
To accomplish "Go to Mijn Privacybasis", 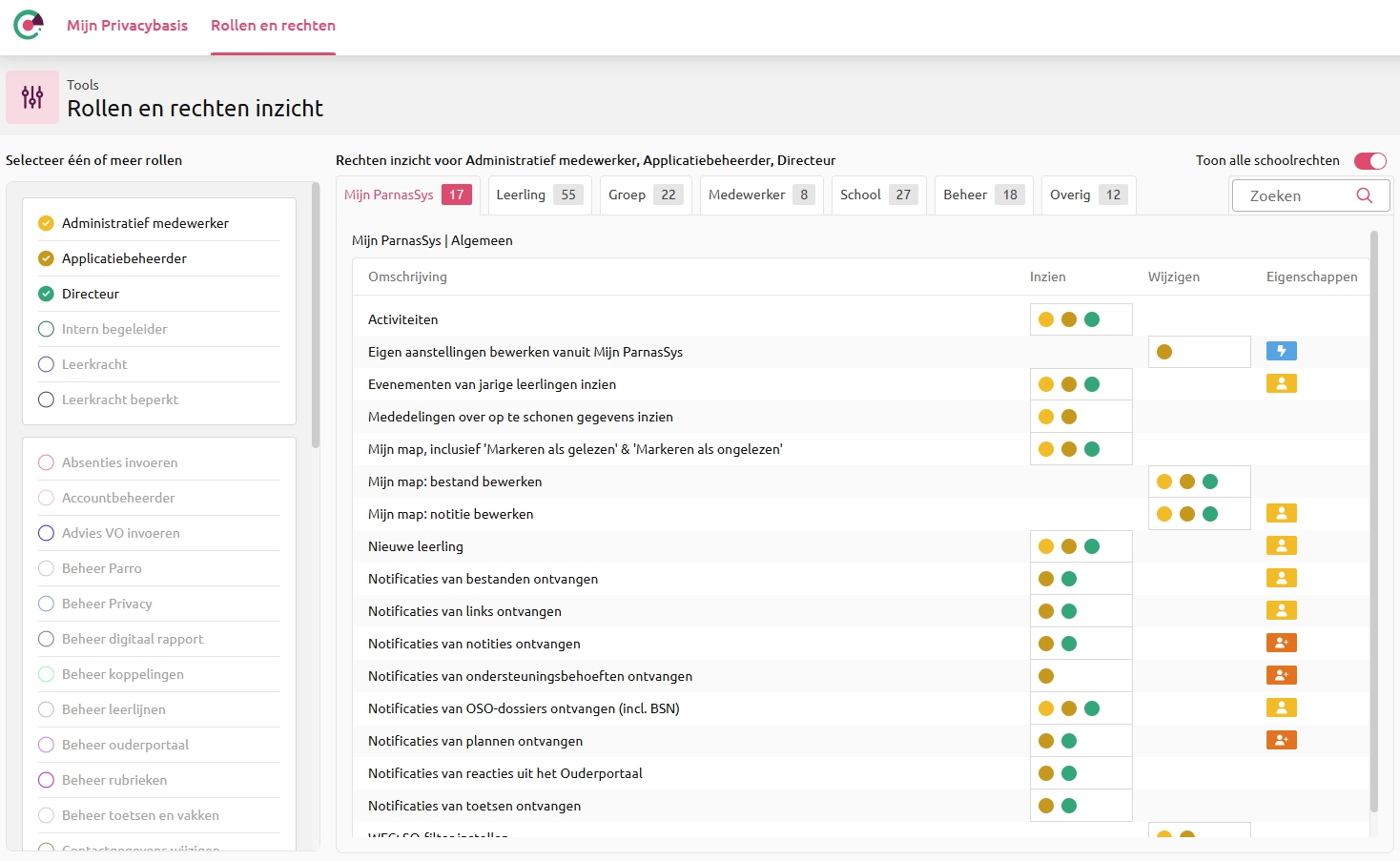I will pos(127,26).
